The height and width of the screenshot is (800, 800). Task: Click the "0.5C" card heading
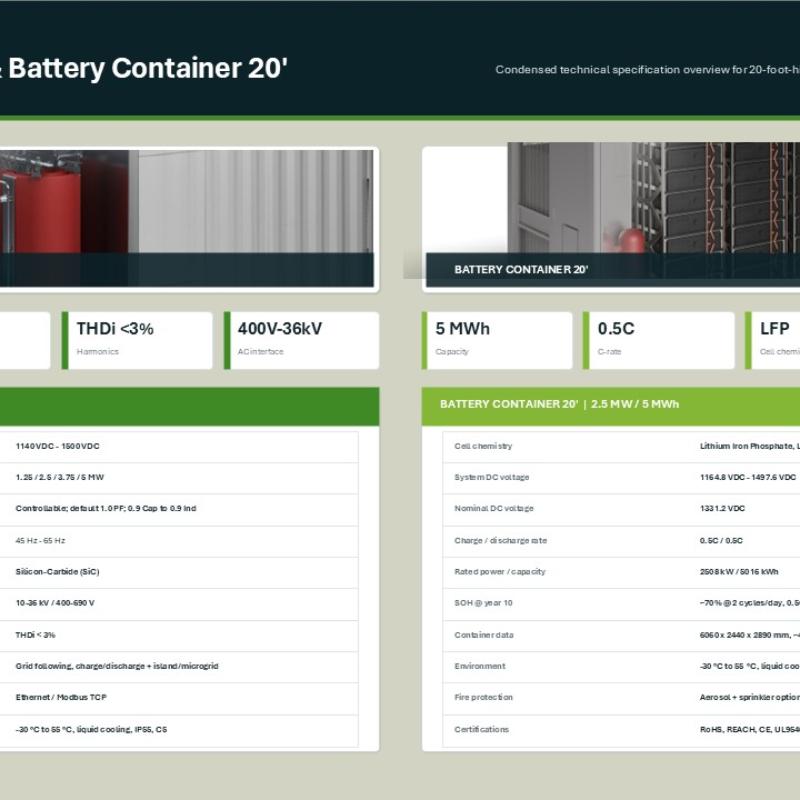pos(616,329)
